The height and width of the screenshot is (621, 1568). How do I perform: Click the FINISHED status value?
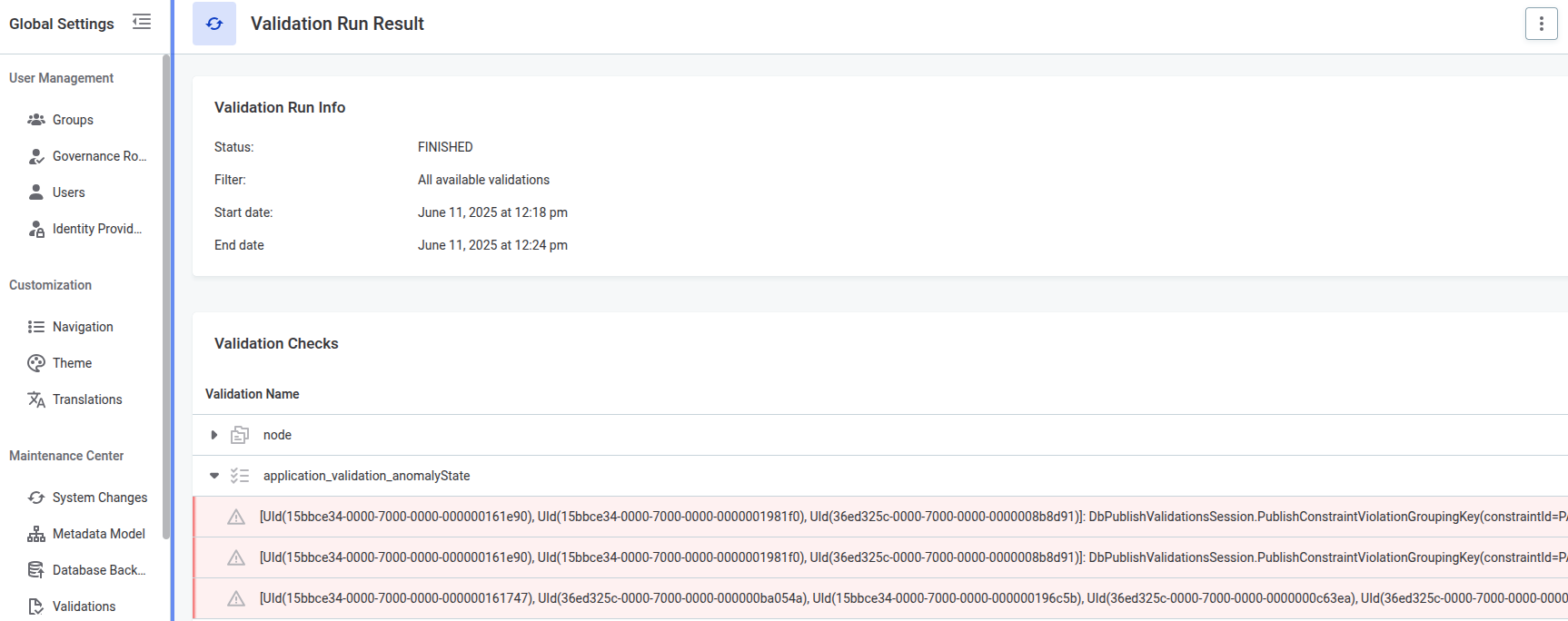pyautogui.click(x=445, y=147)
